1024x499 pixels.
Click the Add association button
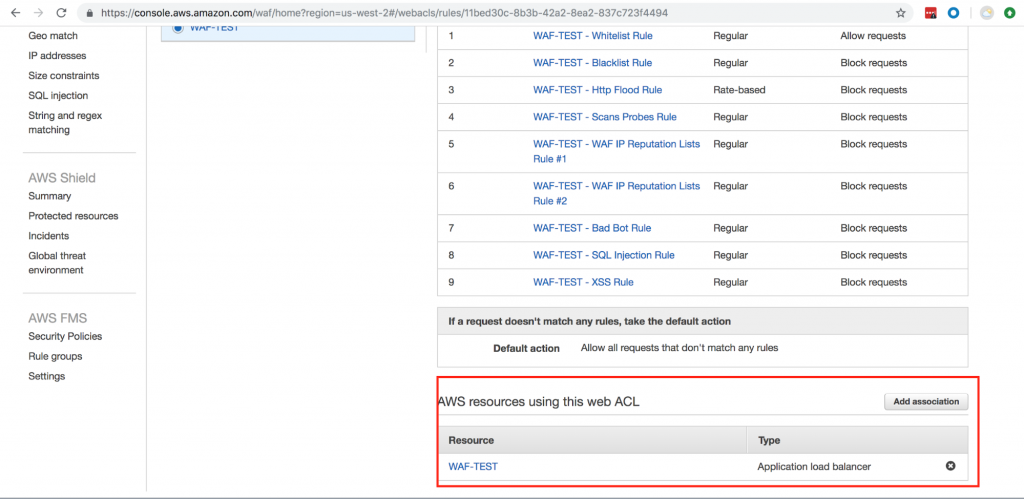(x=926, y=402)
